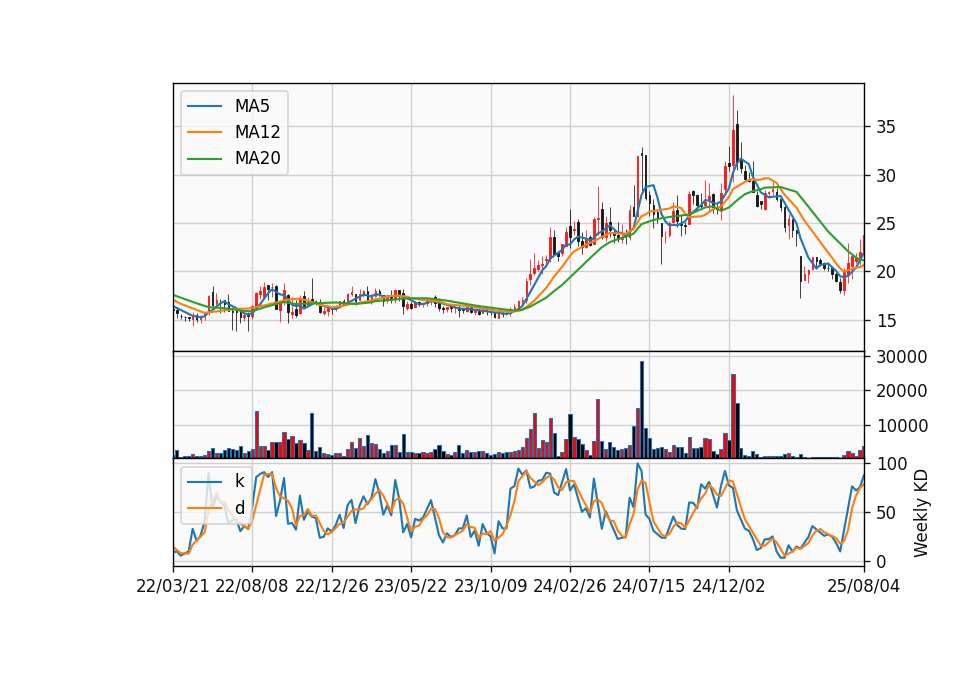Click the MA5 legend label
Screen dimensions: 960x690
(252, 106)
